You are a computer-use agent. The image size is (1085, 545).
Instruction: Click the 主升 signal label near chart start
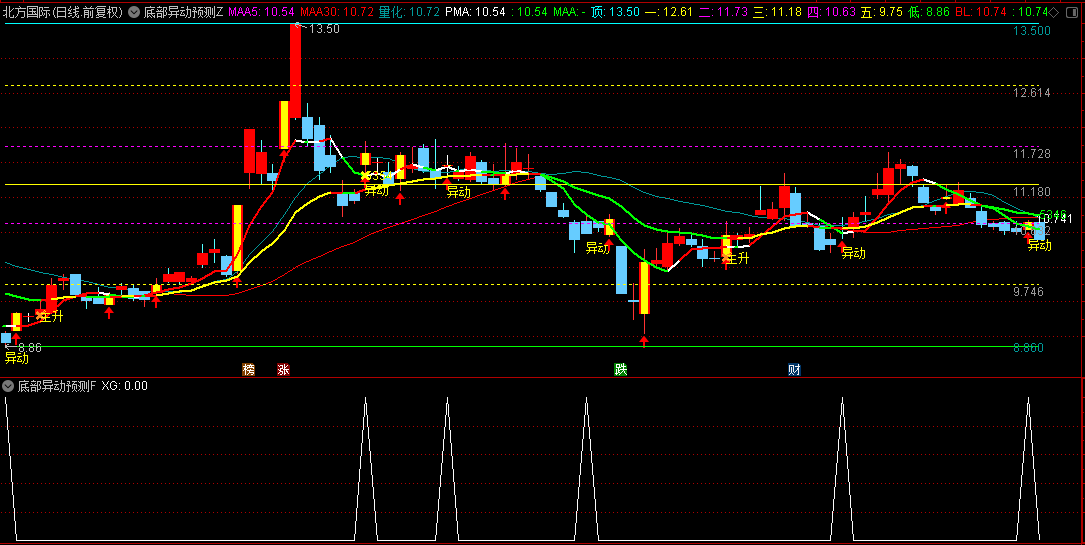click(51, 317)
